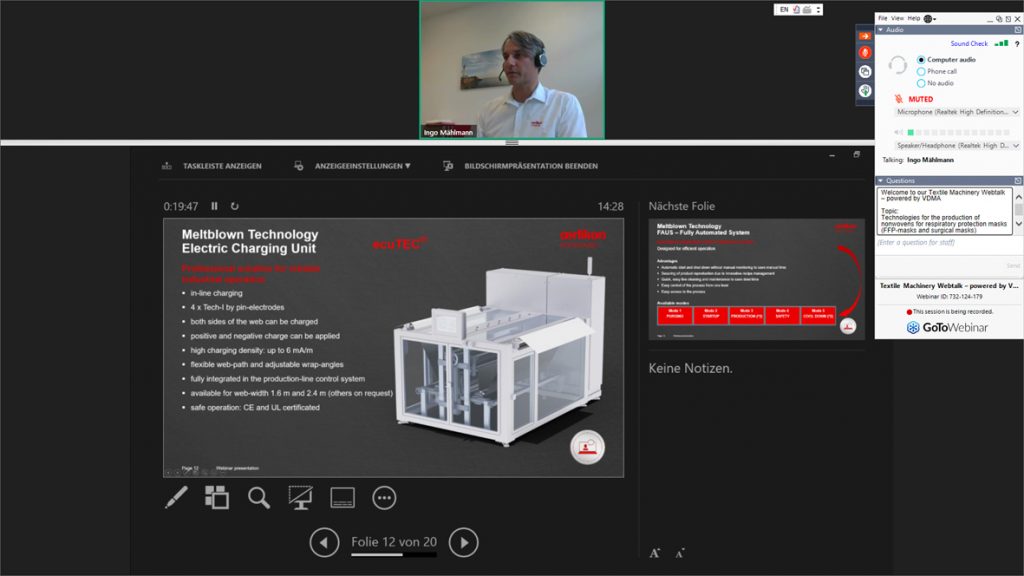Choose the Phone call audio option

[x=921, y=72]
